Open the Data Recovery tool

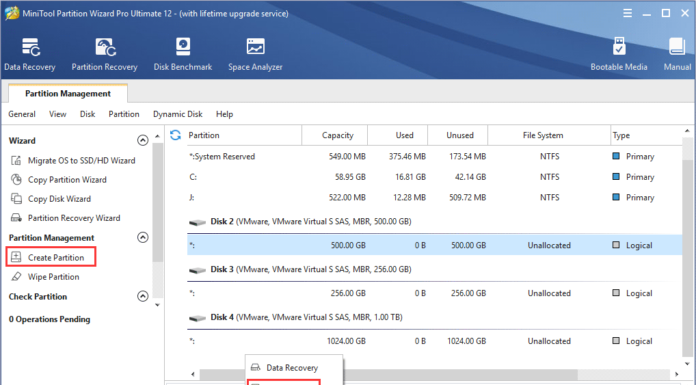coord(30,54)
